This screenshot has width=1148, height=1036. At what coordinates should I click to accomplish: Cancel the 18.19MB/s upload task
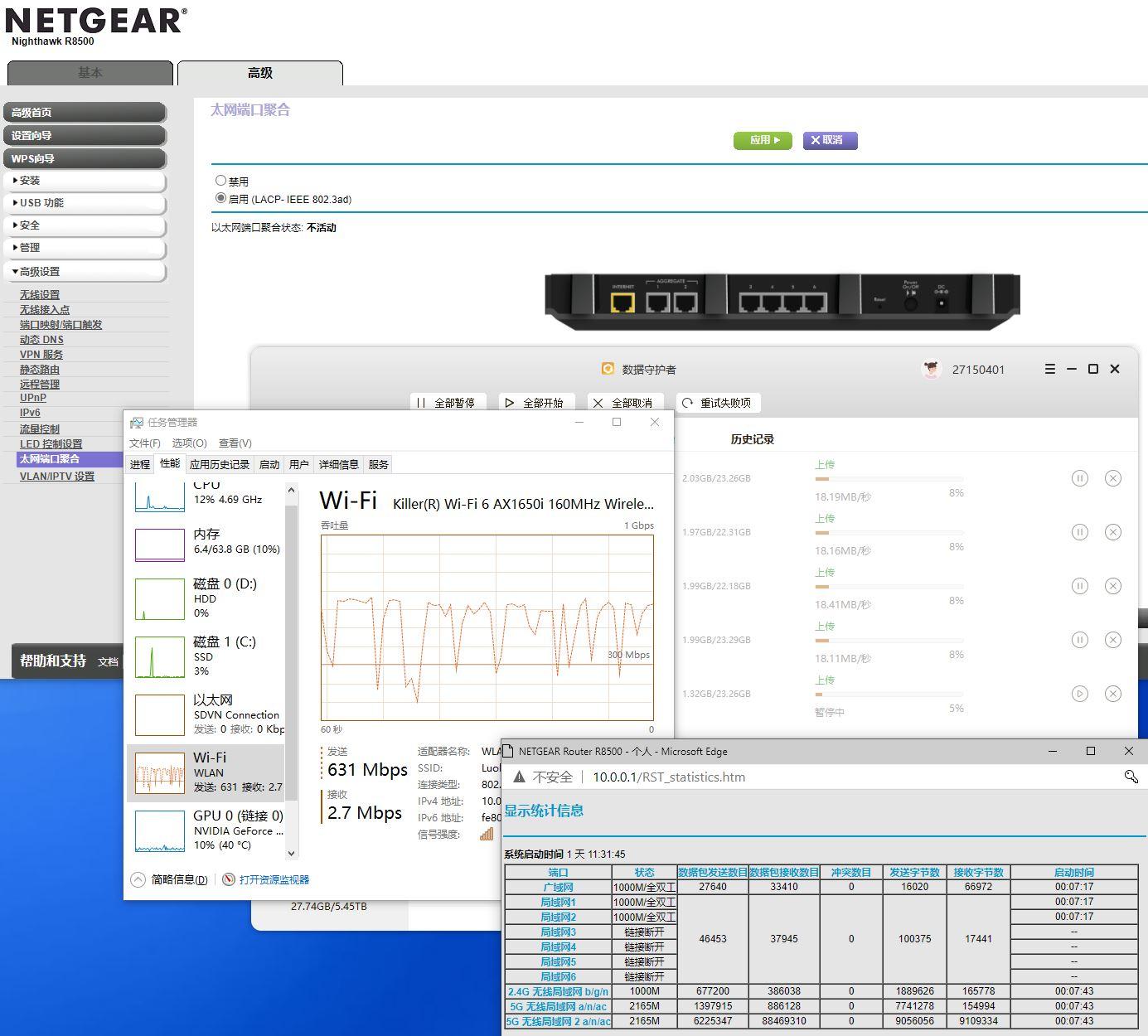[1113, 478]
